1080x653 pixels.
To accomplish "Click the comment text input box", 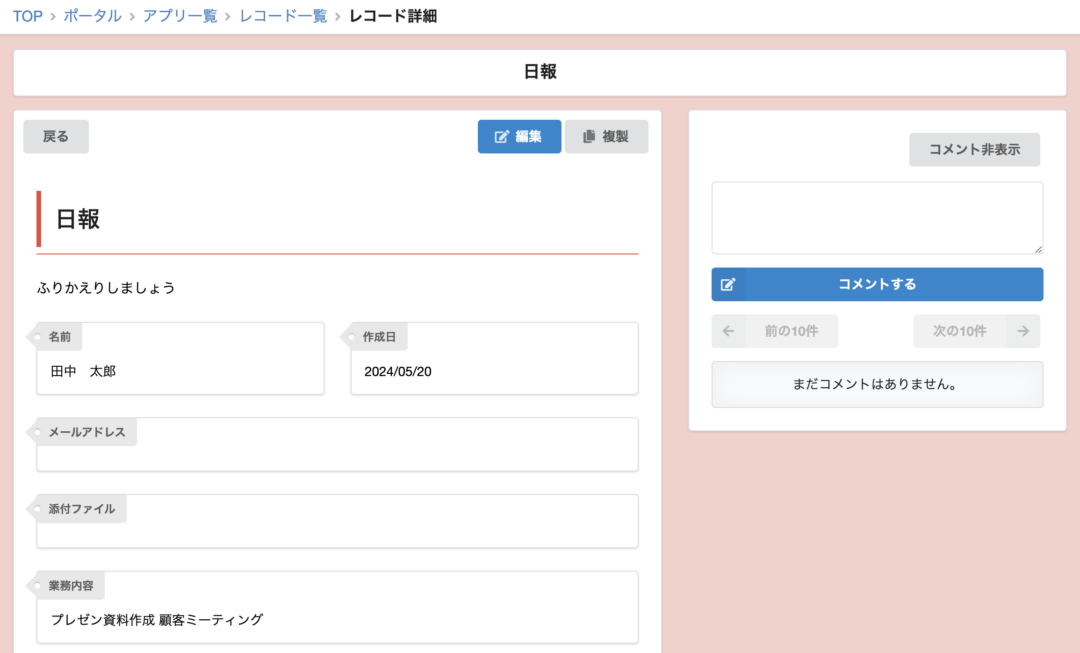I will point(877,217).
